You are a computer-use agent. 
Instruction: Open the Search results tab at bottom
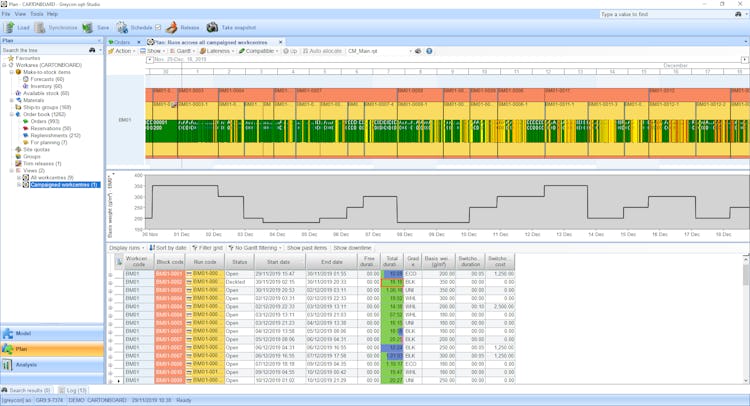(x=26, y=390)
